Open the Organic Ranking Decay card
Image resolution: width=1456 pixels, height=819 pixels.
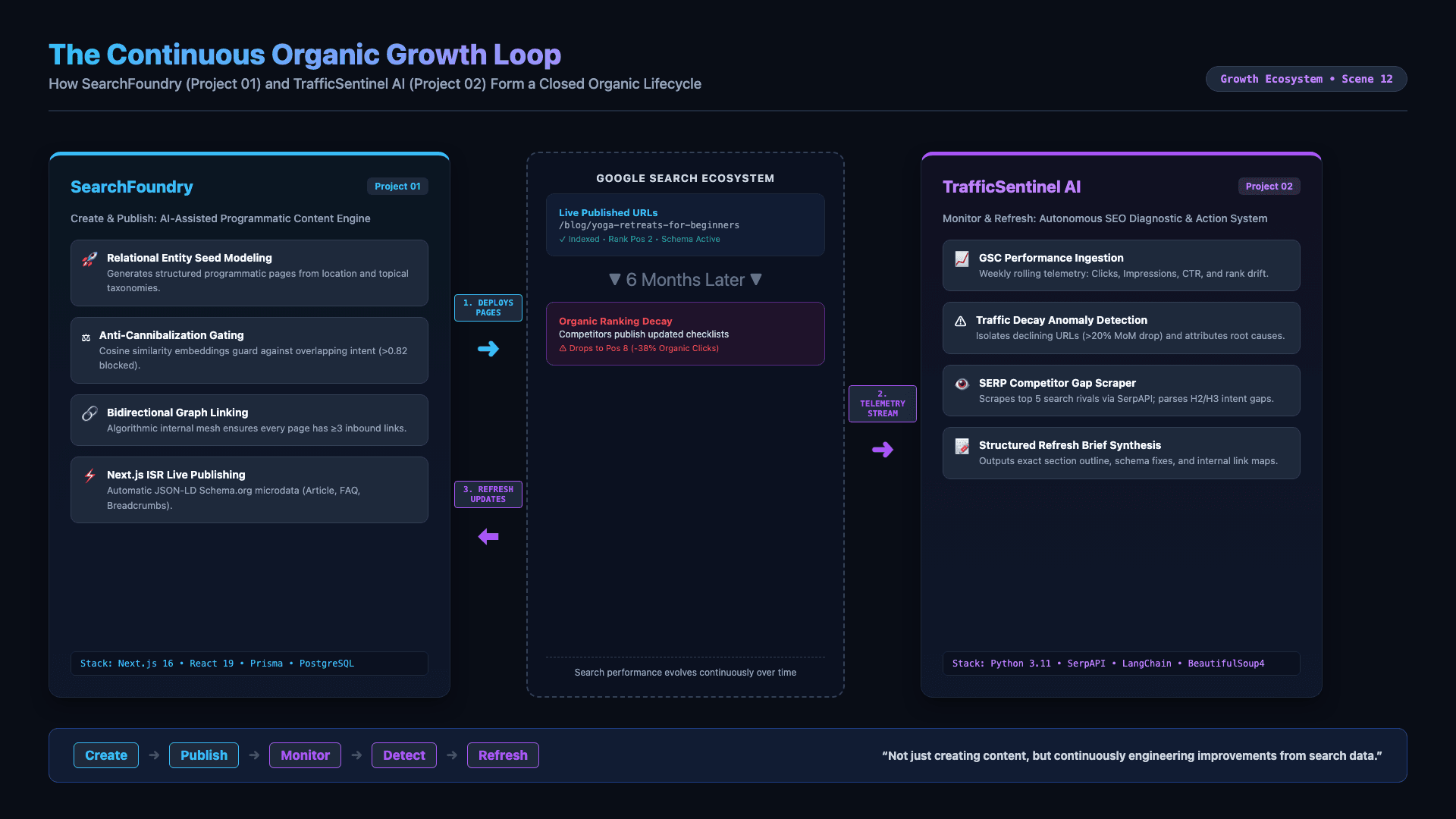pos(686,334)
